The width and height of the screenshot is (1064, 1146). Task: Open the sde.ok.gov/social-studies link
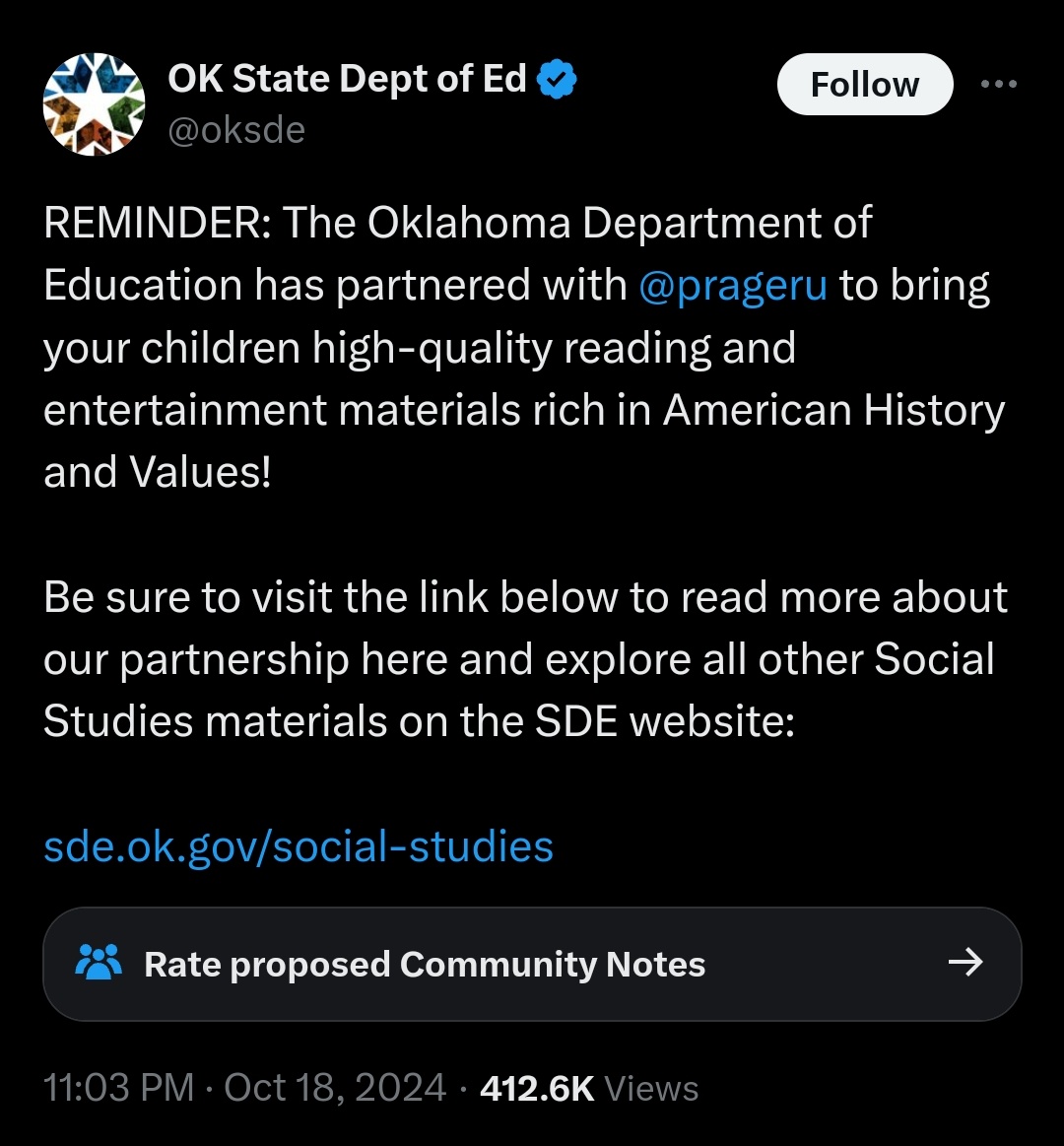299,846
